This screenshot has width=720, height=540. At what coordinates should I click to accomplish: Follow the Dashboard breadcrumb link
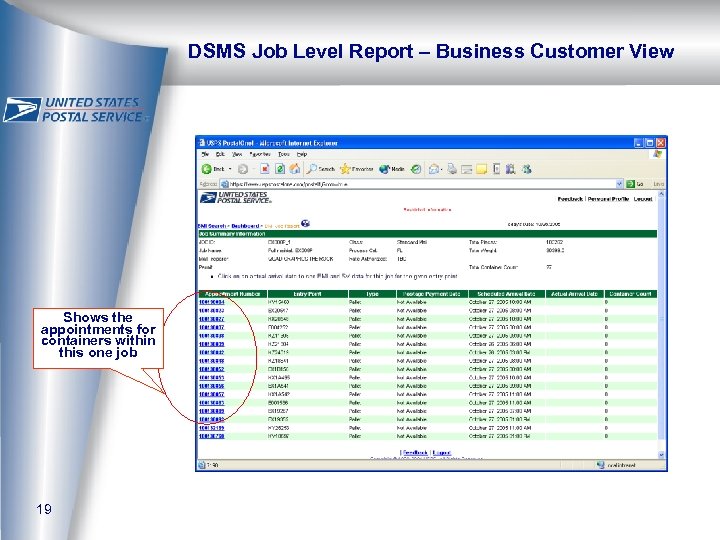point(245,226)
